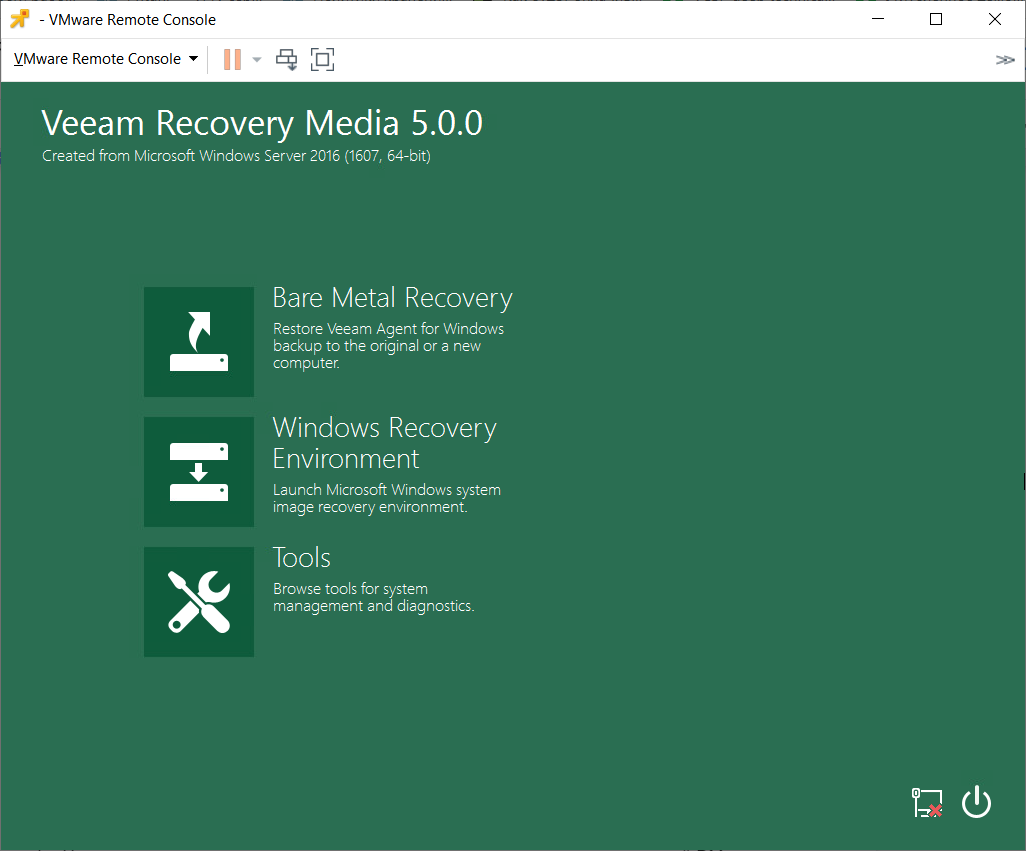1026x851 pixels.
Task: Open the Bare Metal Recovery tile icon
Action: [199, 341]
